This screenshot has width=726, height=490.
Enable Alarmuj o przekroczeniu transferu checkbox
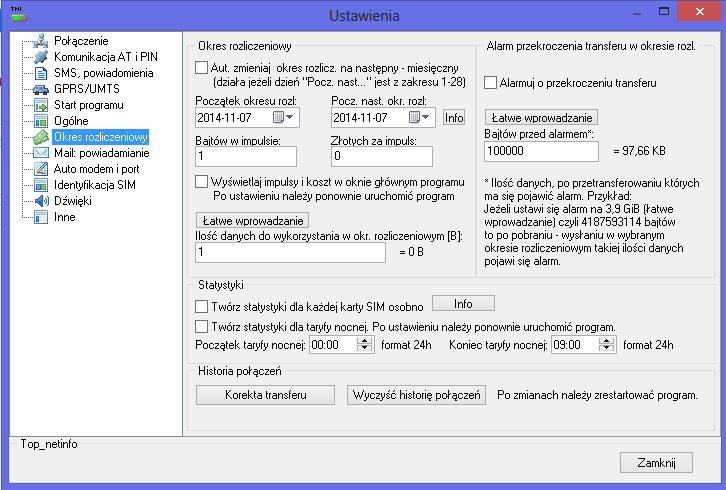(490, 83)
